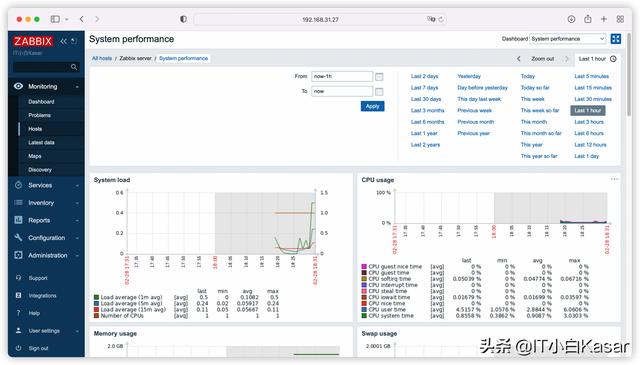Click the To time input field
This screenshot has width=640, height=365.
[x=342, y=91]
